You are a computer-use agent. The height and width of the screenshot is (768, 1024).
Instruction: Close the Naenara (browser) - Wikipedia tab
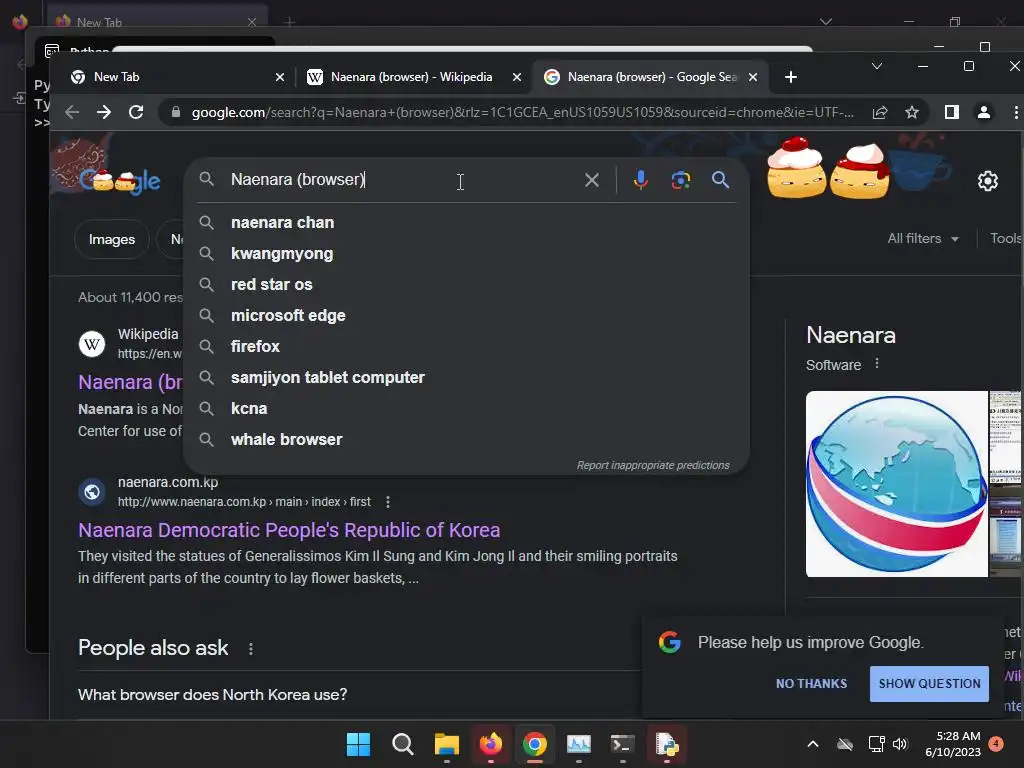(x=517, y=77)
